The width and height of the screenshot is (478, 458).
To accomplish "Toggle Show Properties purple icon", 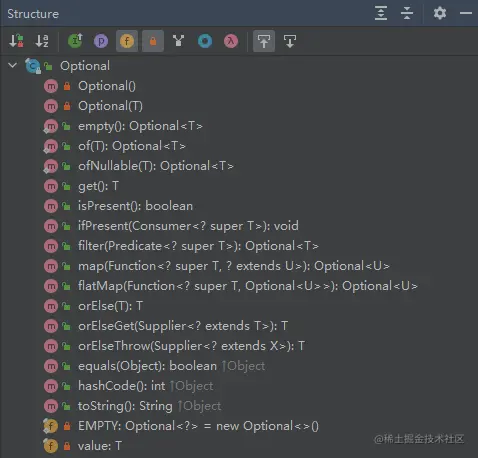I will [x=101, y=41].
